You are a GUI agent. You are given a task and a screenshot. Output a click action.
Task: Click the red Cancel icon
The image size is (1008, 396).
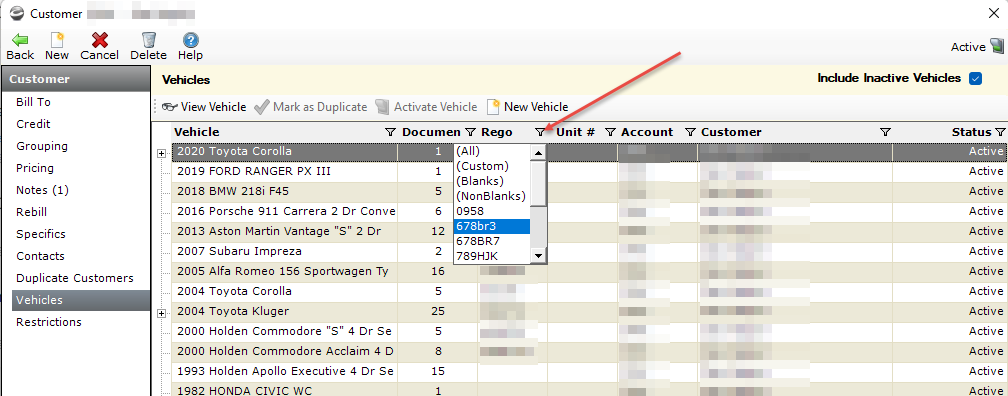(100, 39)
